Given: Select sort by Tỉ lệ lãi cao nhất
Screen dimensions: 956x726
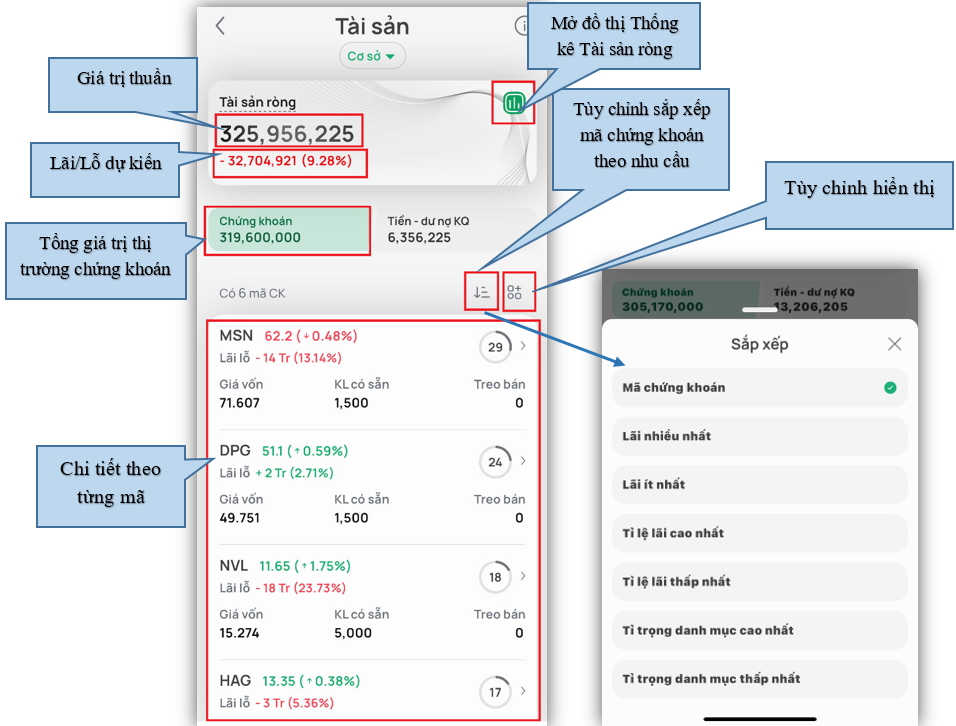Looking at the screenshot, I should pyautogui.click(x=760, y=533).
